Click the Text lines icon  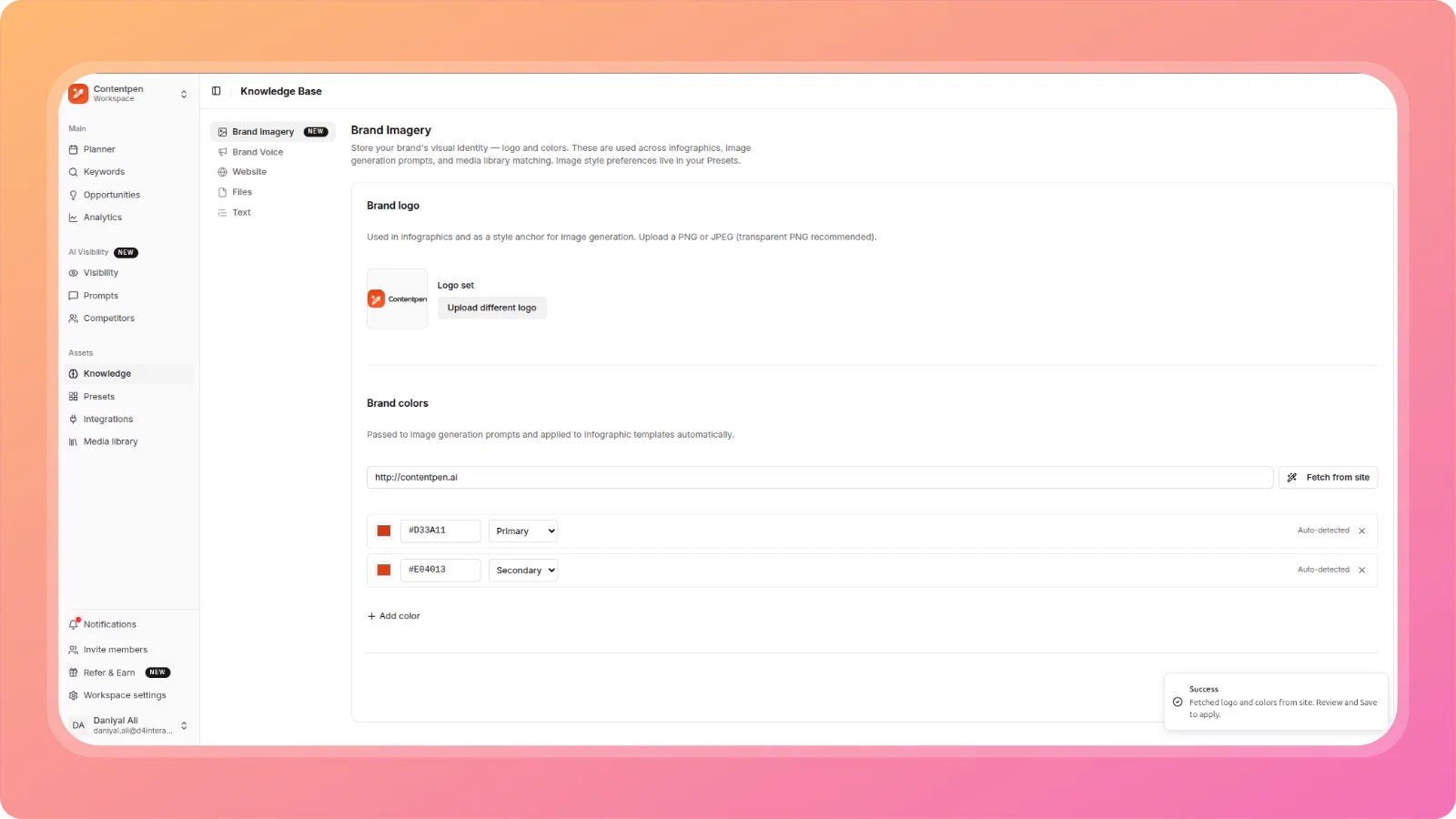tap(222, 213)
